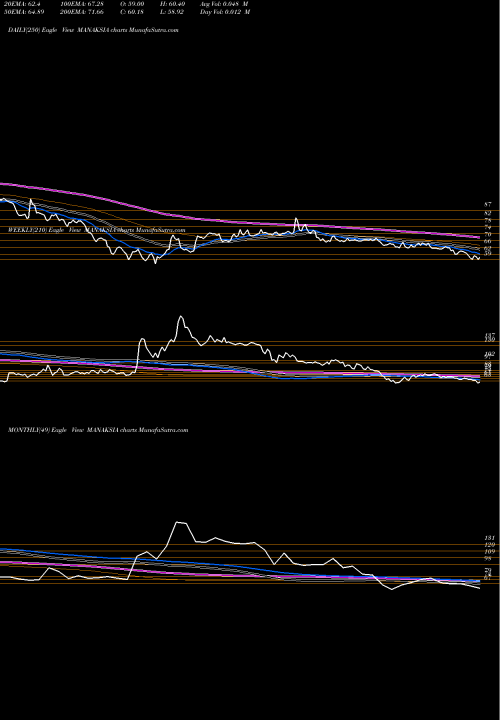
Task: Click the MONTHLY(49) Eagle View chart title
Action: (98, 430)
